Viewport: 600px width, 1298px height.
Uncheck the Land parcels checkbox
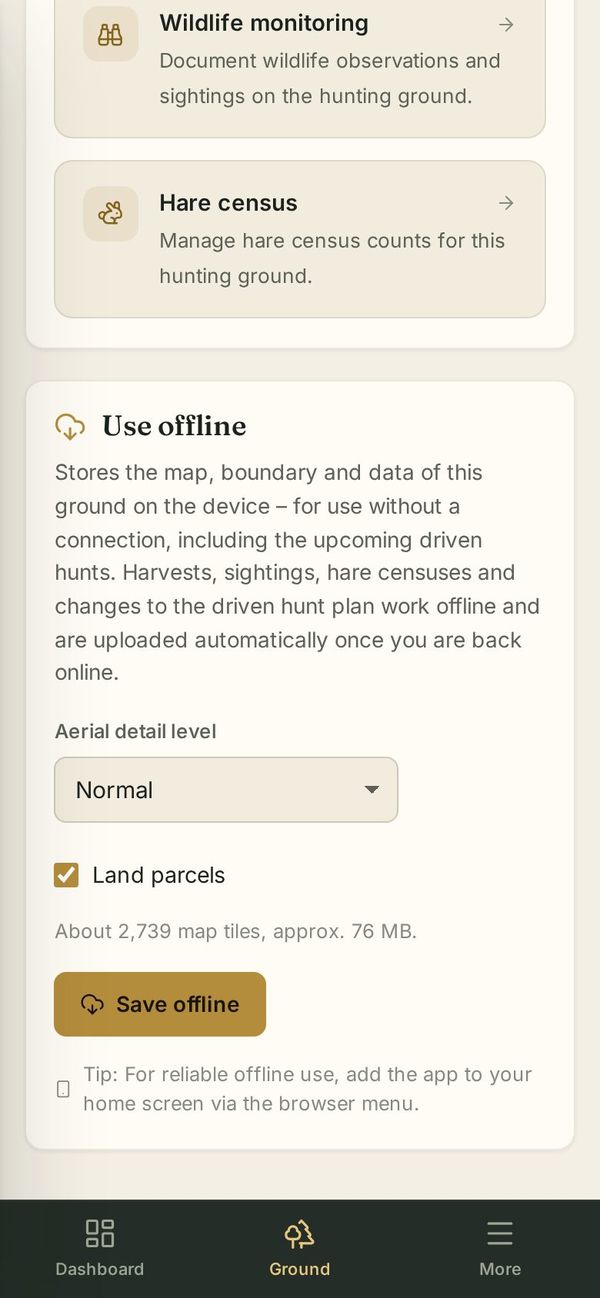pos(66,875)
